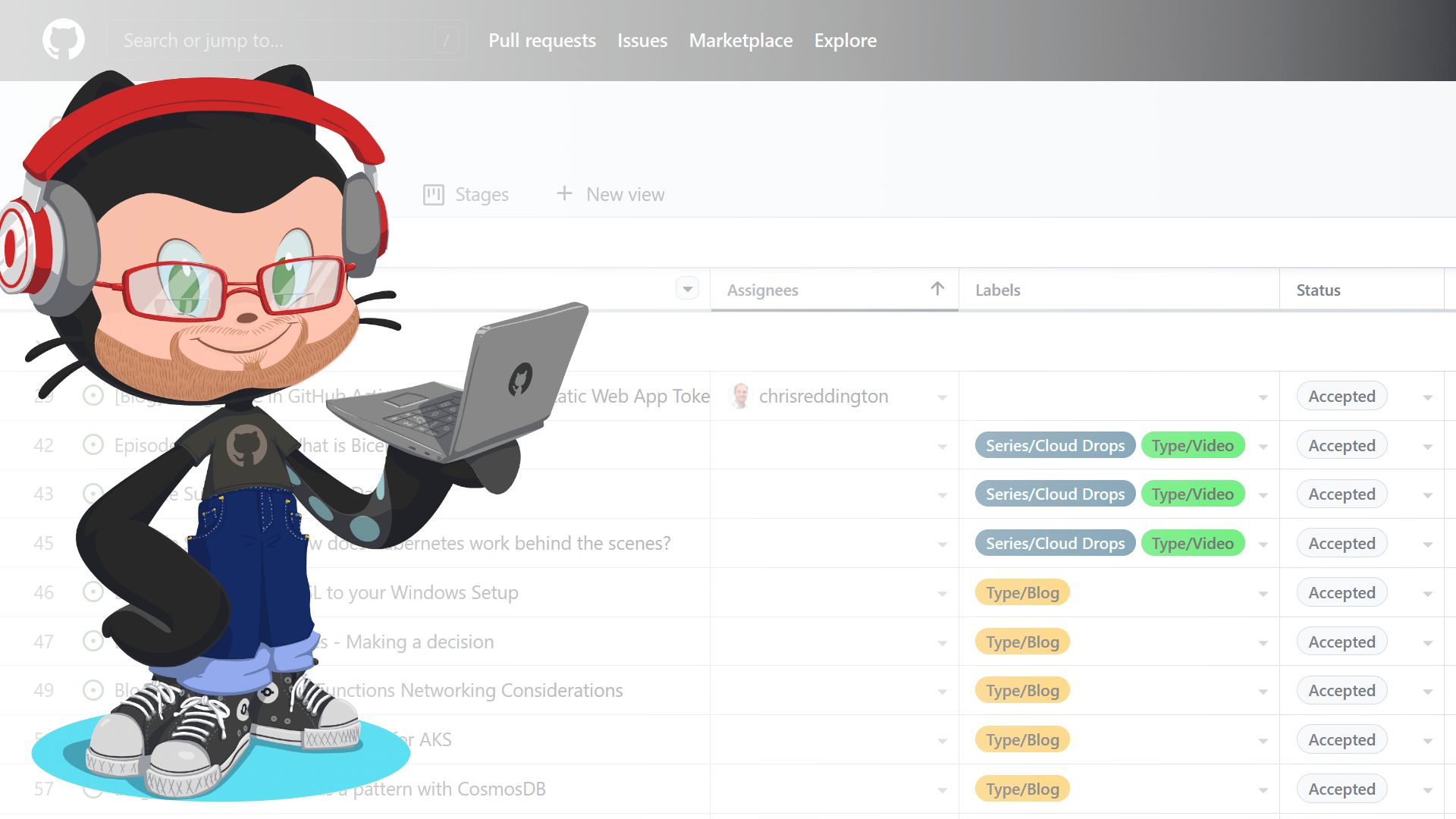The height and width of the screenshot is (819, 1456).
Task: Toggle issue circle status for row 57
Action: click(92, 789)
